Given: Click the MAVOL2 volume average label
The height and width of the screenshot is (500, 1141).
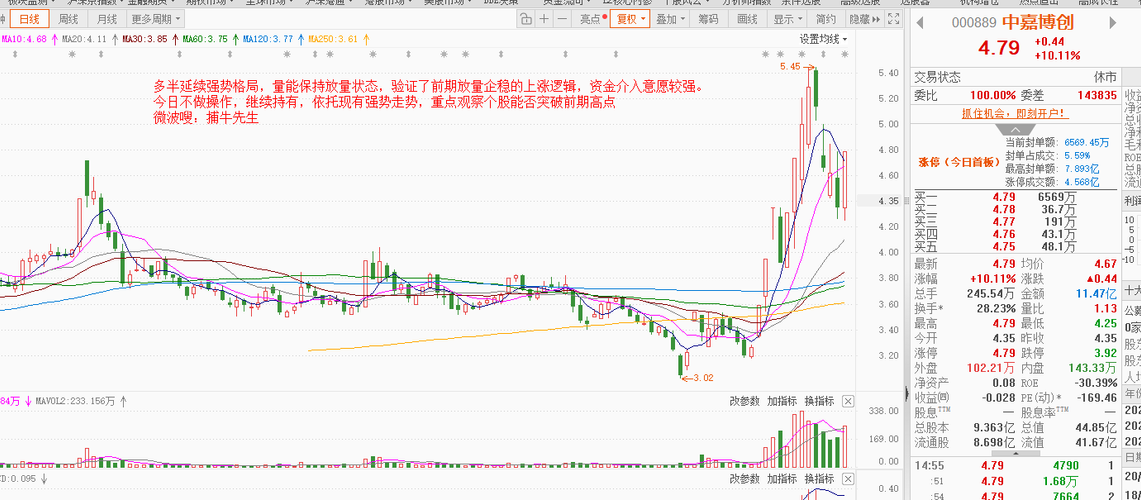Looking at the screenshot, I should point(76,400).
